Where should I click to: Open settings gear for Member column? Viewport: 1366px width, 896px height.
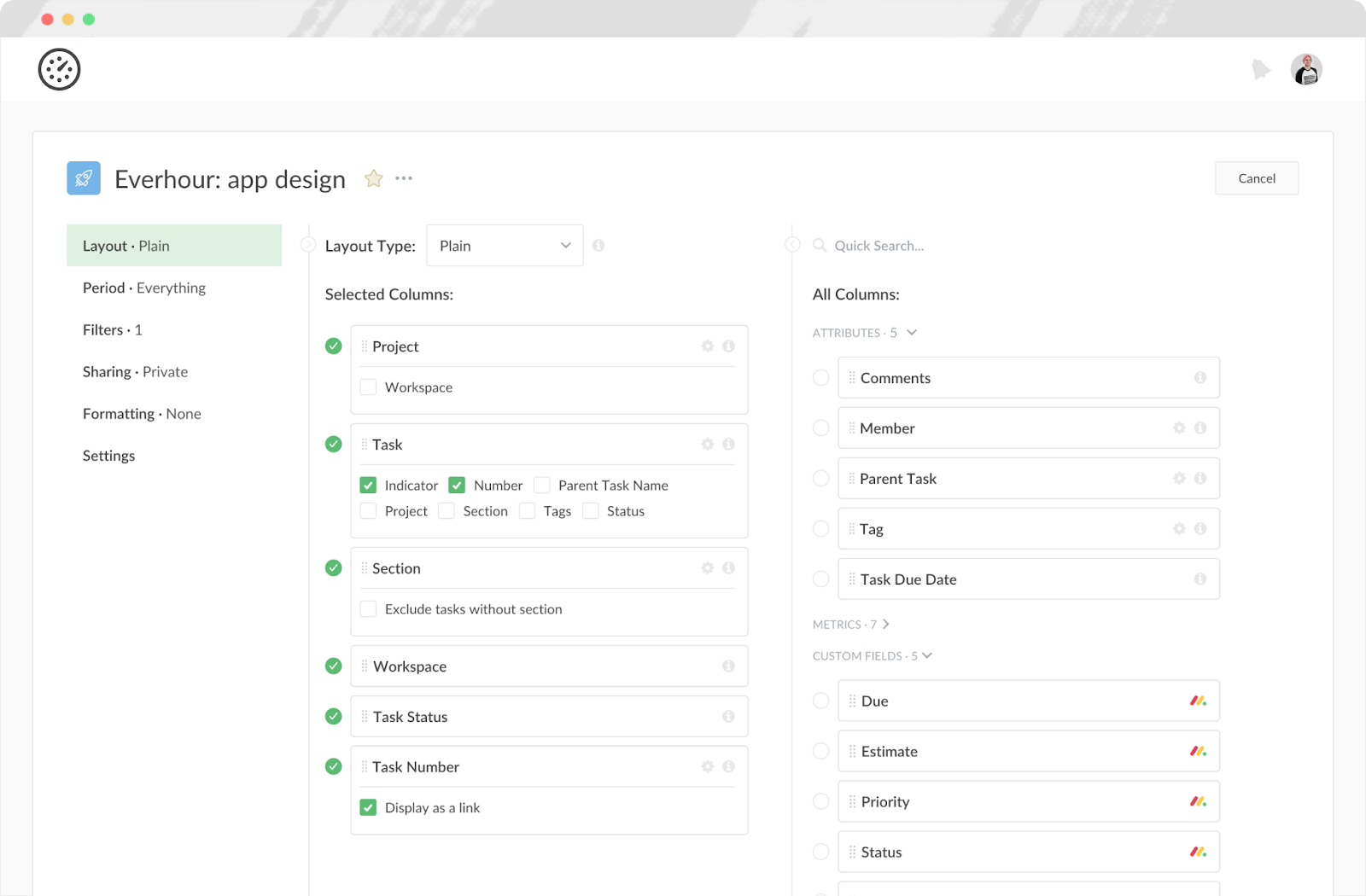[x=1180, y=428]
